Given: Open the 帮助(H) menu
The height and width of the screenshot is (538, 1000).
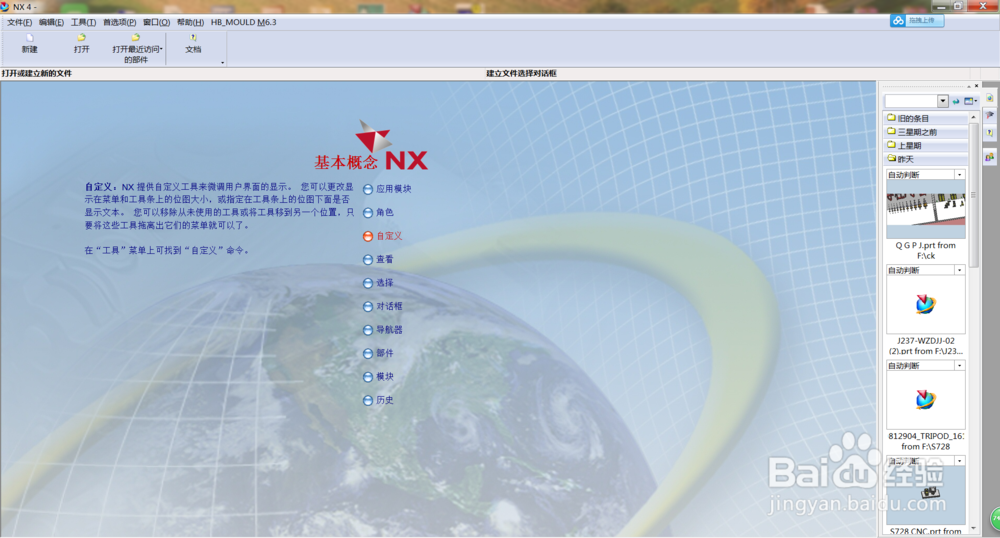Looking at the screenshot, I should pyautogui.click(x=190, y=22).
